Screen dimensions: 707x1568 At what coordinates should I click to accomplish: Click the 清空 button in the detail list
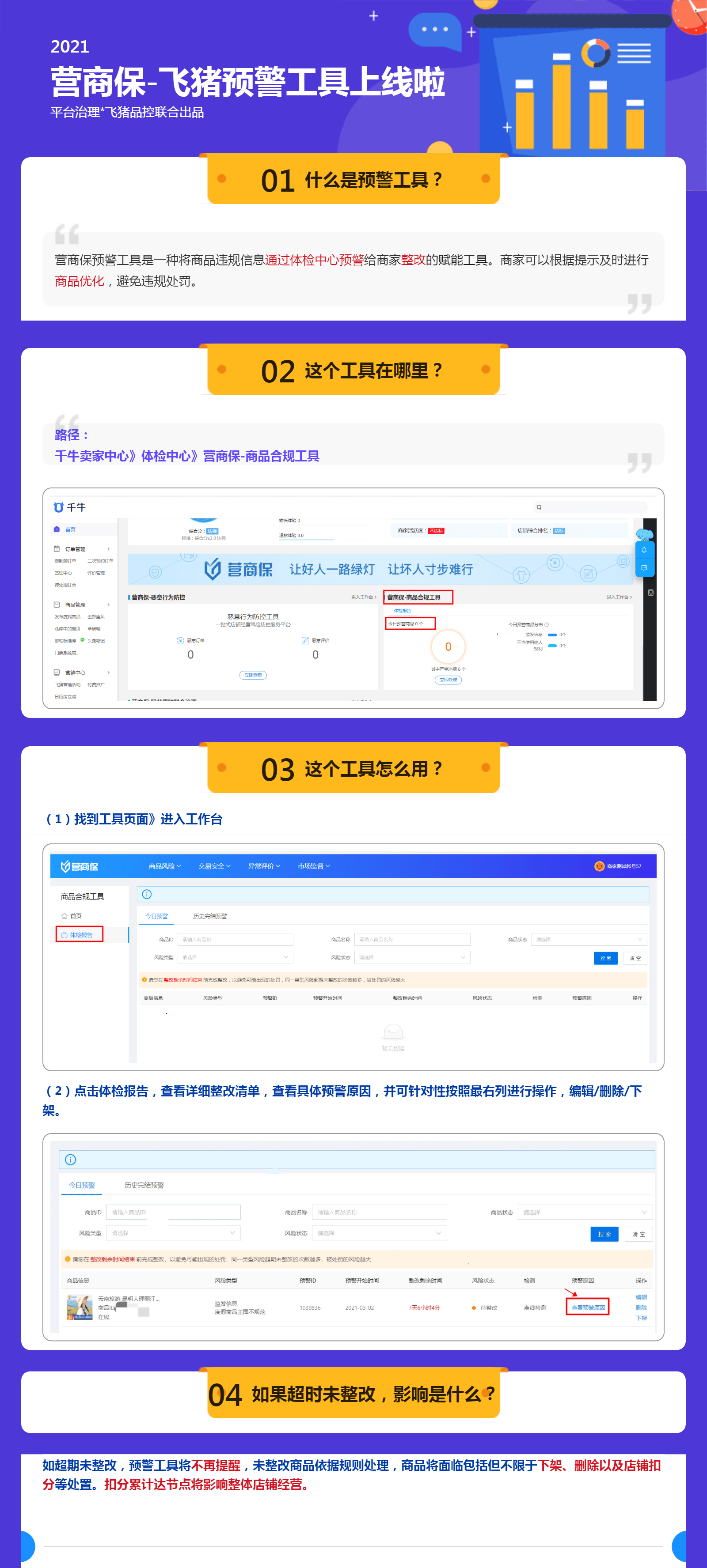click(x=639, y=1234)
